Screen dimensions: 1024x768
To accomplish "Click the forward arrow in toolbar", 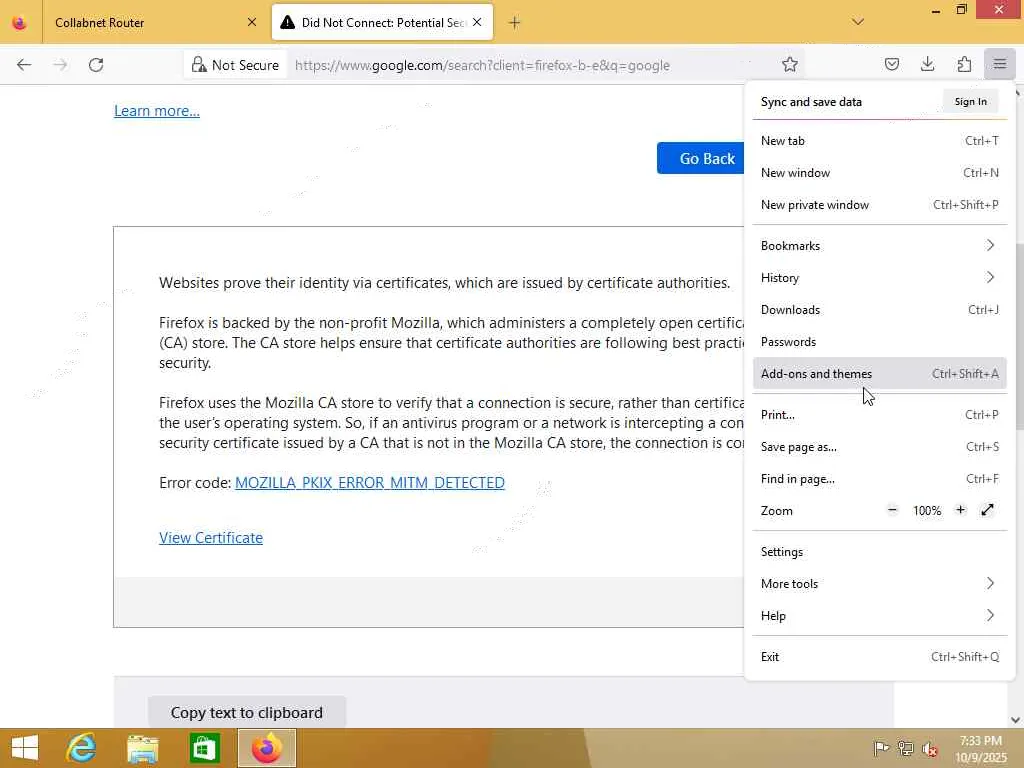I will point(60,65).
